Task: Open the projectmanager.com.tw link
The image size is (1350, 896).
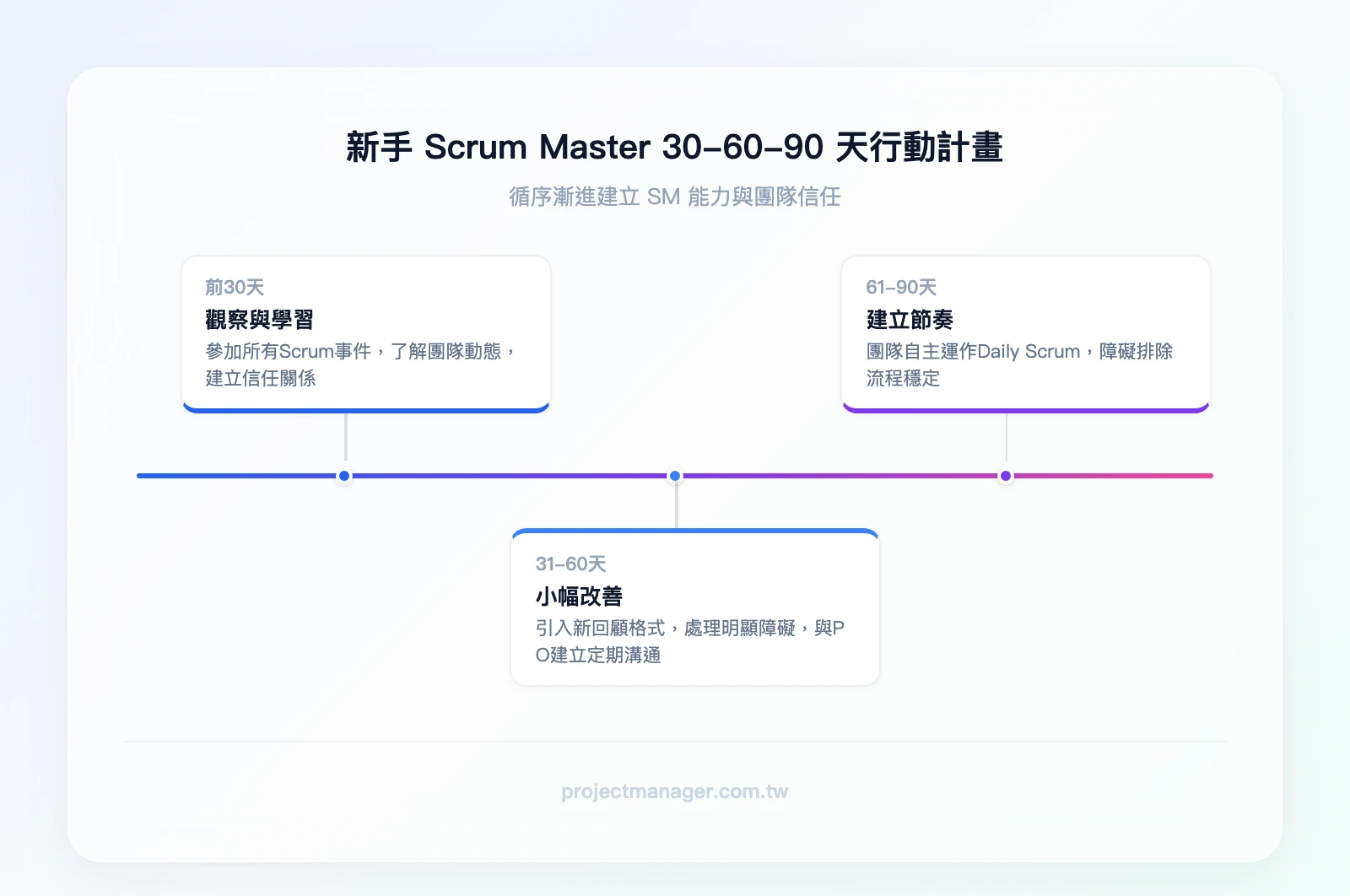Action: pos(674,791)
